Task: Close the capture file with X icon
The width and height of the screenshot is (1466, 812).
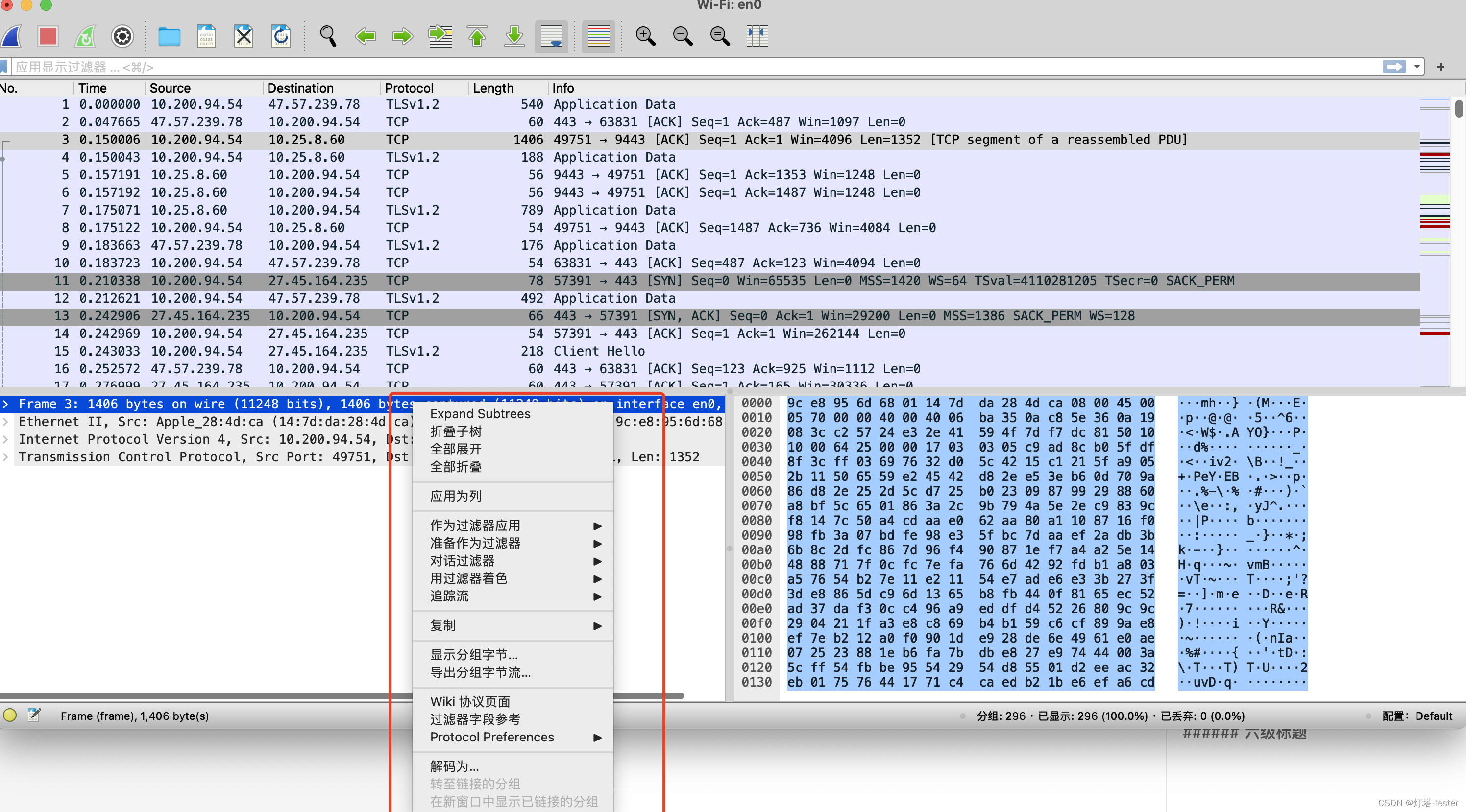Action: click(x=244, y=36)
